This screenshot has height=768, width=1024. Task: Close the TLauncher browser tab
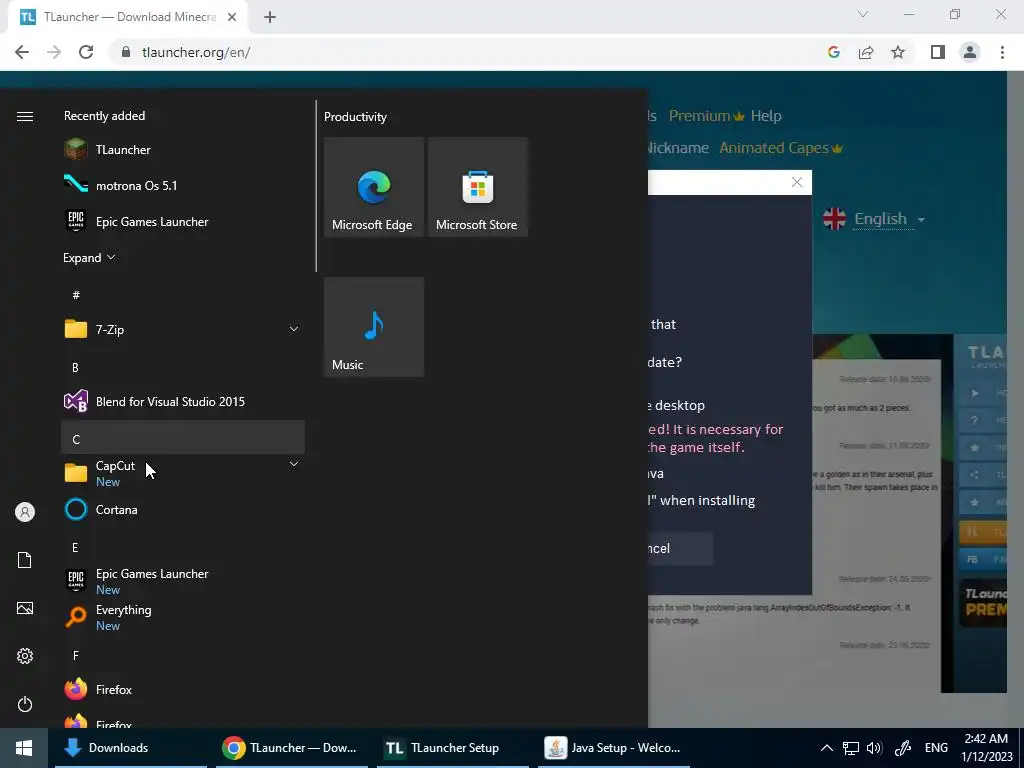(x=232, y=17)
